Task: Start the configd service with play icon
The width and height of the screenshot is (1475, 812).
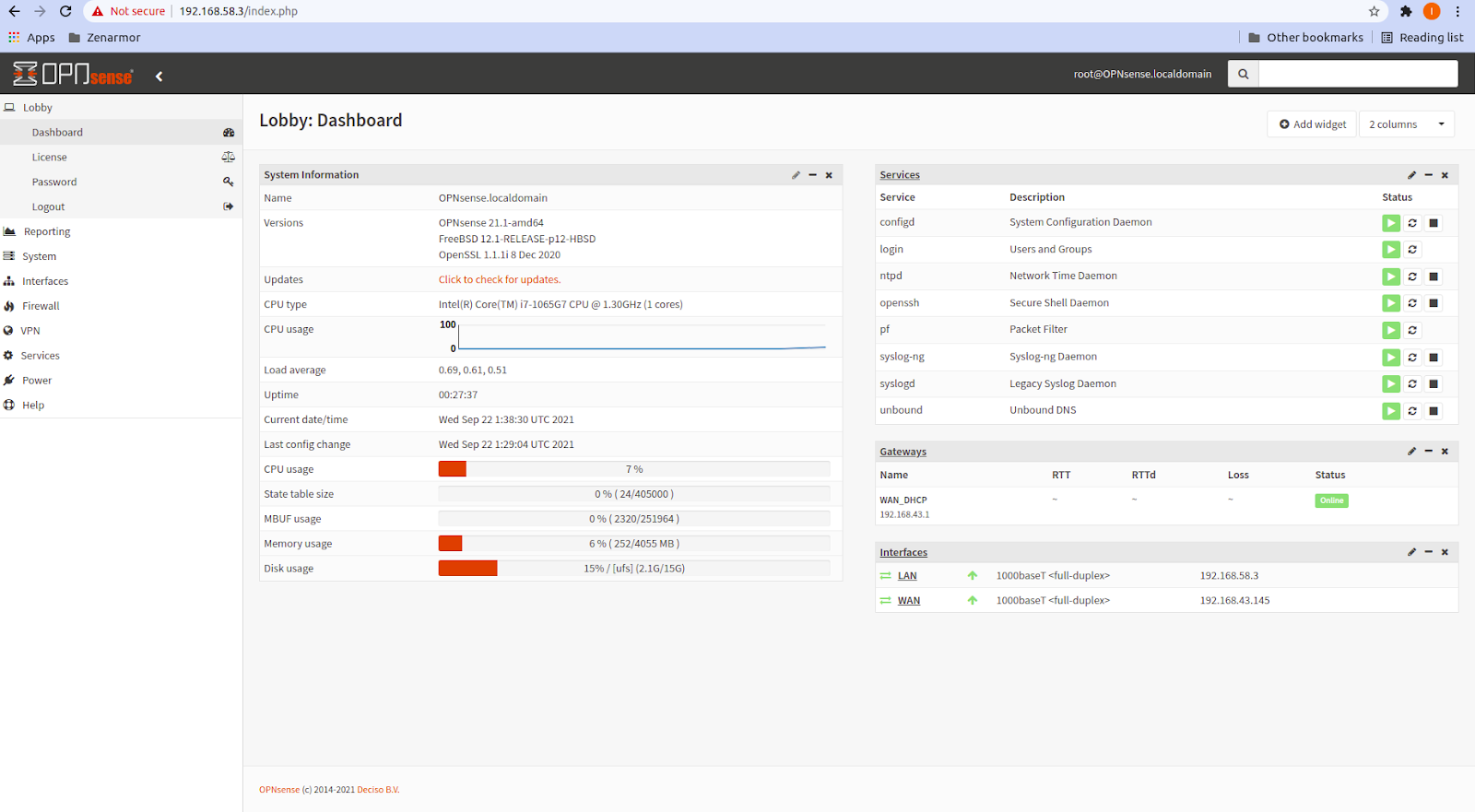Action: coord(1391,223)
